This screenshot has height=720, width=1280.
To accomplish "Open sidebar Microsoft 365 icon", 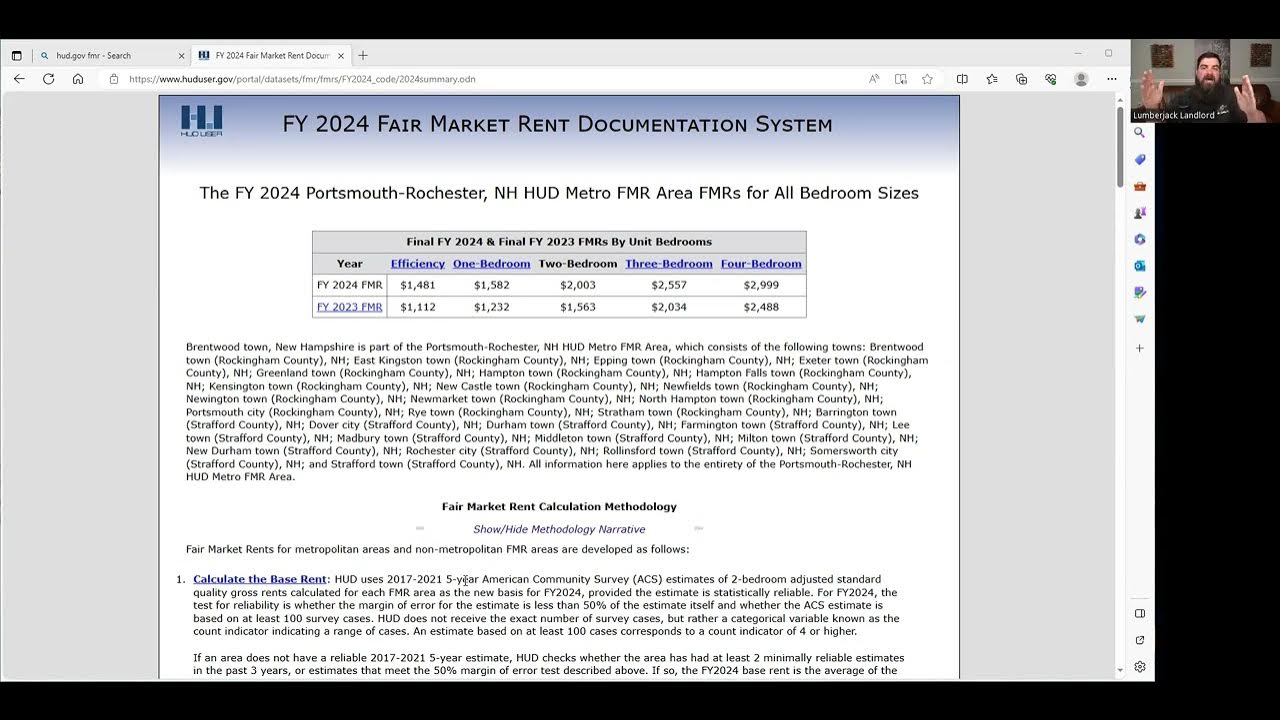I will (1139, 239).
